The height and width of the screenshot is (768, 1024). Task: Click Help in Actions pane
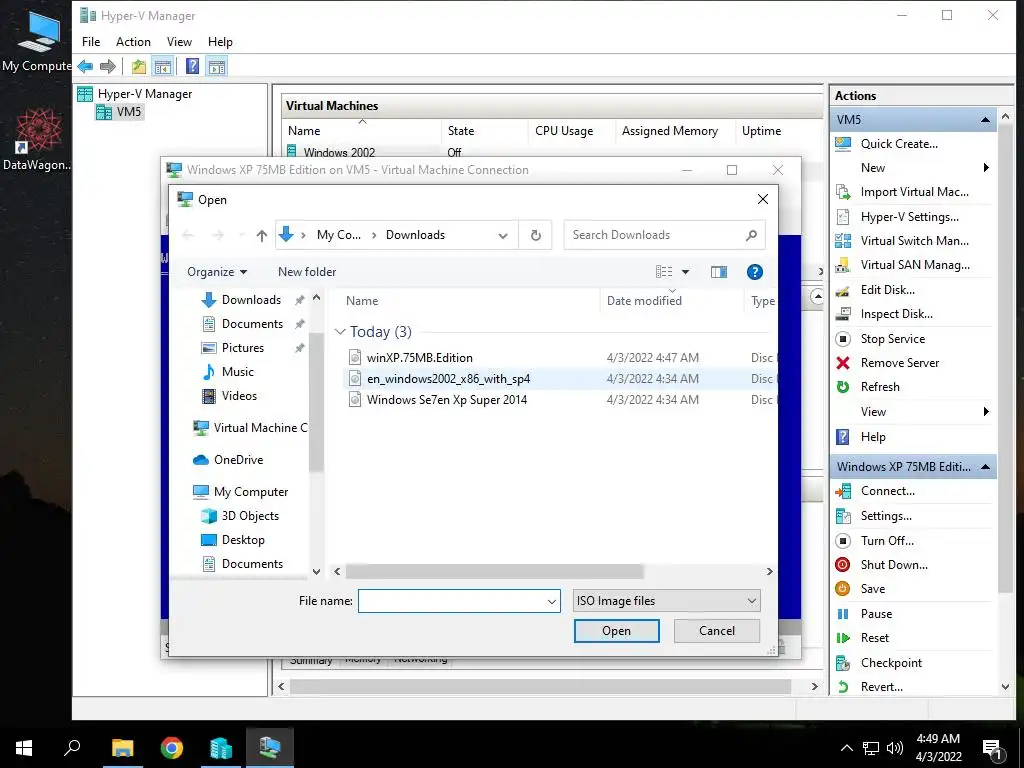[x=872, y=437]
